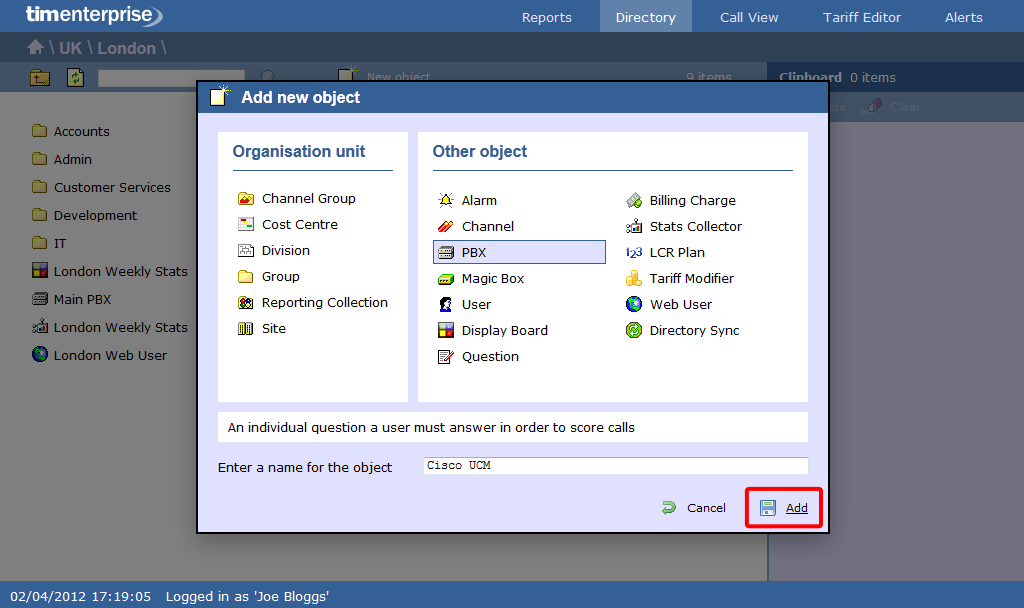Click the object name input field
Screen dimensions: 1024x608
point(615,466)
